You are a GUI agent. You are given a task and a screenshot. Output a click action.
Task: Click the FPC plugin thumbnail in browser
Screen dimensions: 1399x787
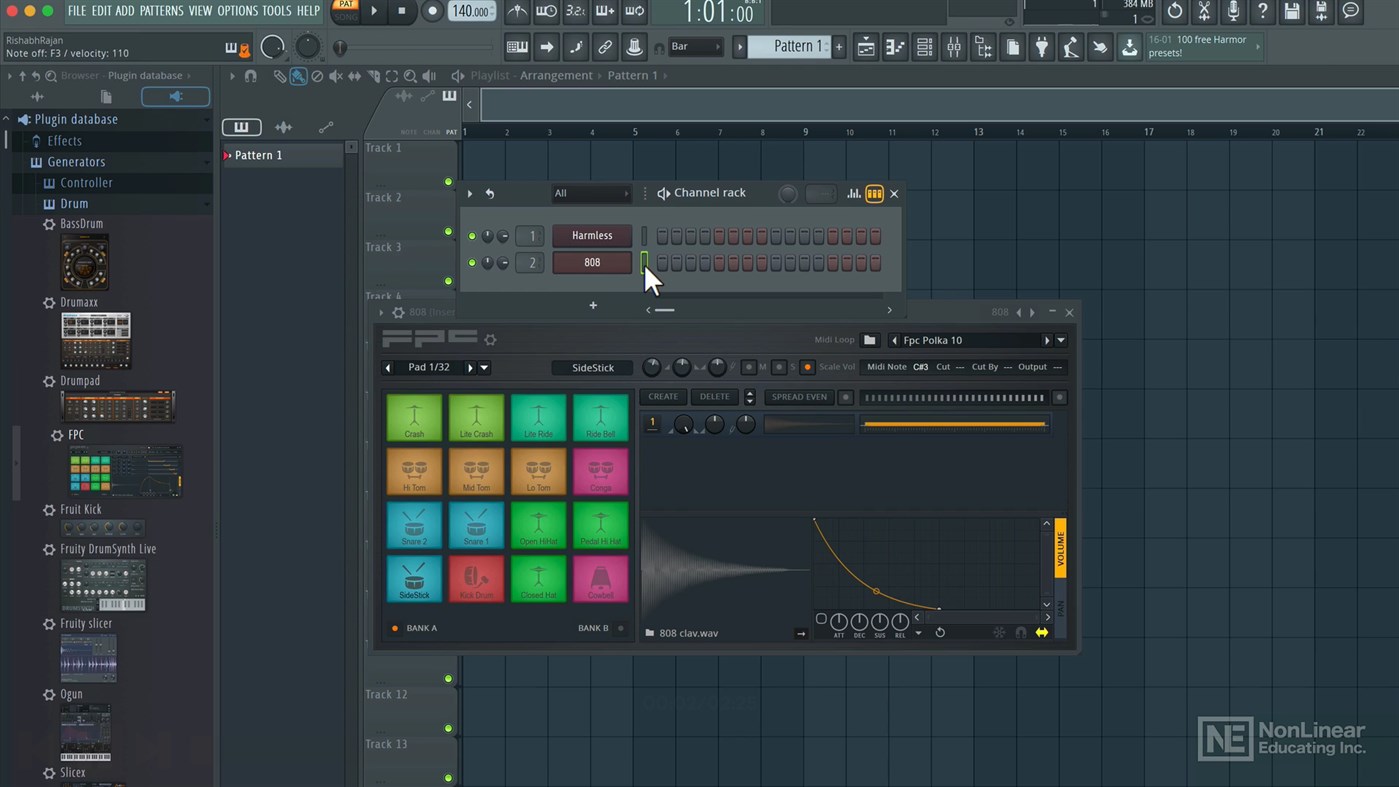pos(125,471)
